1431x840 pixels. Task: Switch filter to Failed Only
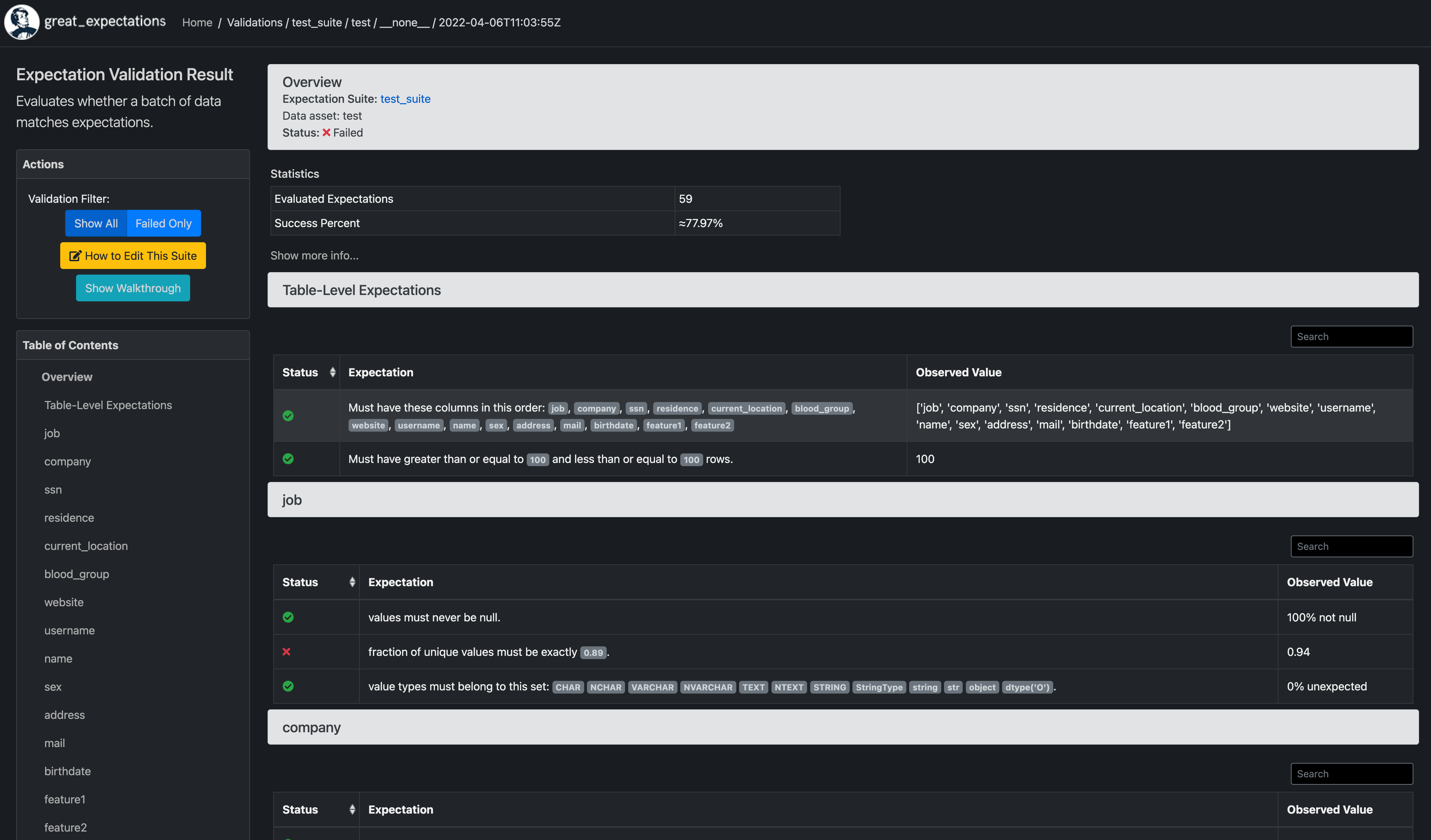pyautogui.click(x=163, y=223)
